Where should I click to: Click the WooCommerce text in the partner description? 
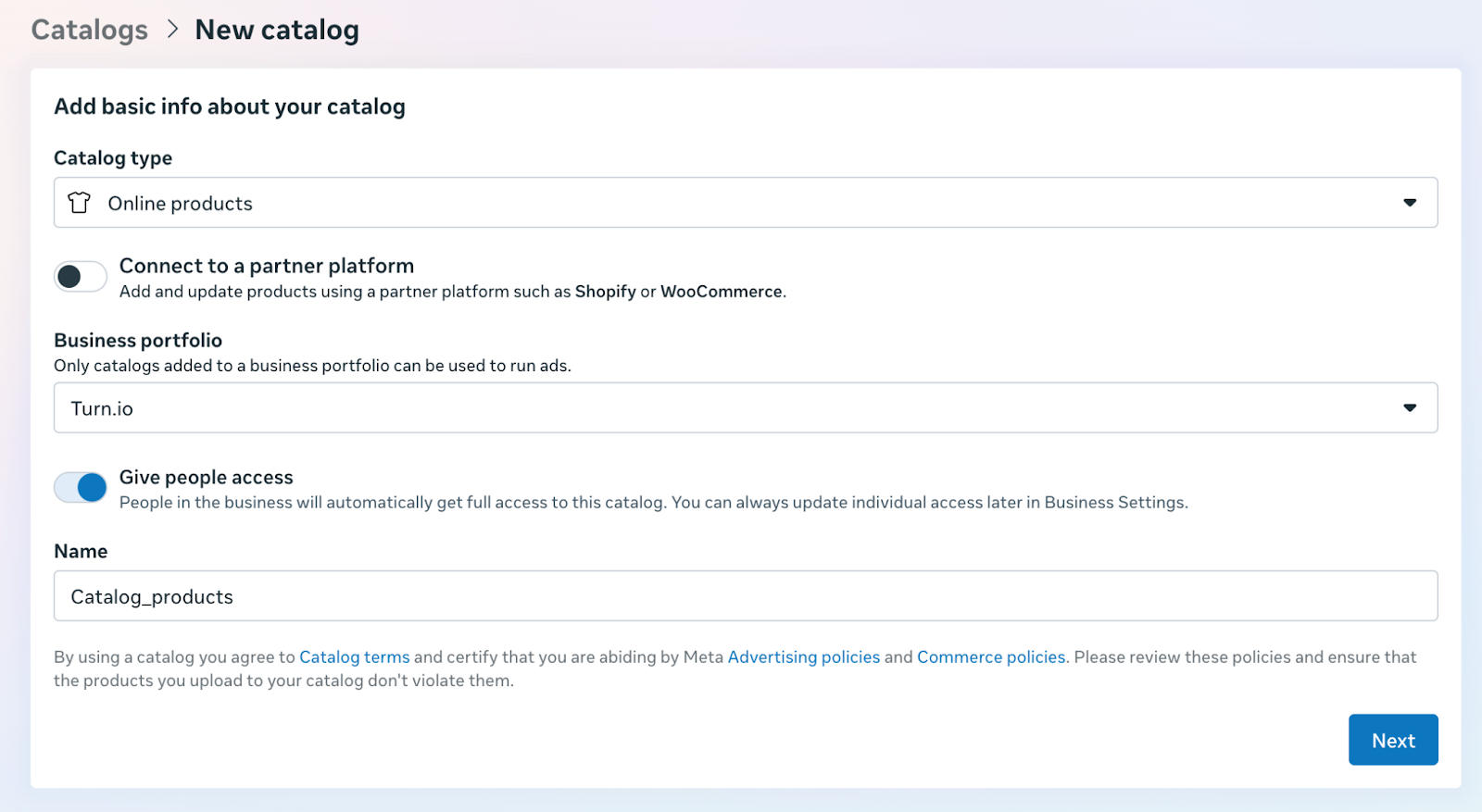point(721,292)
